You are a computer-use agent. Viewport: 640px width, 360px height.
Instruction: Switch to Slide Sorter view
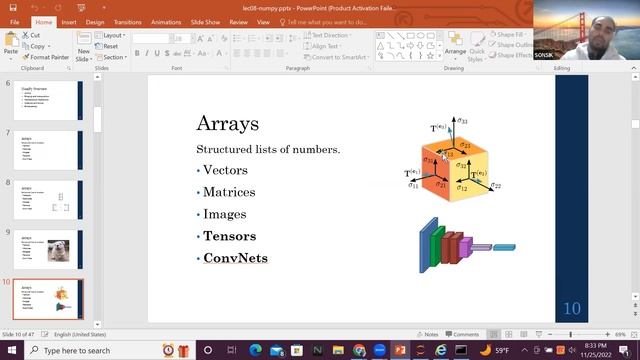pos(509,334)
